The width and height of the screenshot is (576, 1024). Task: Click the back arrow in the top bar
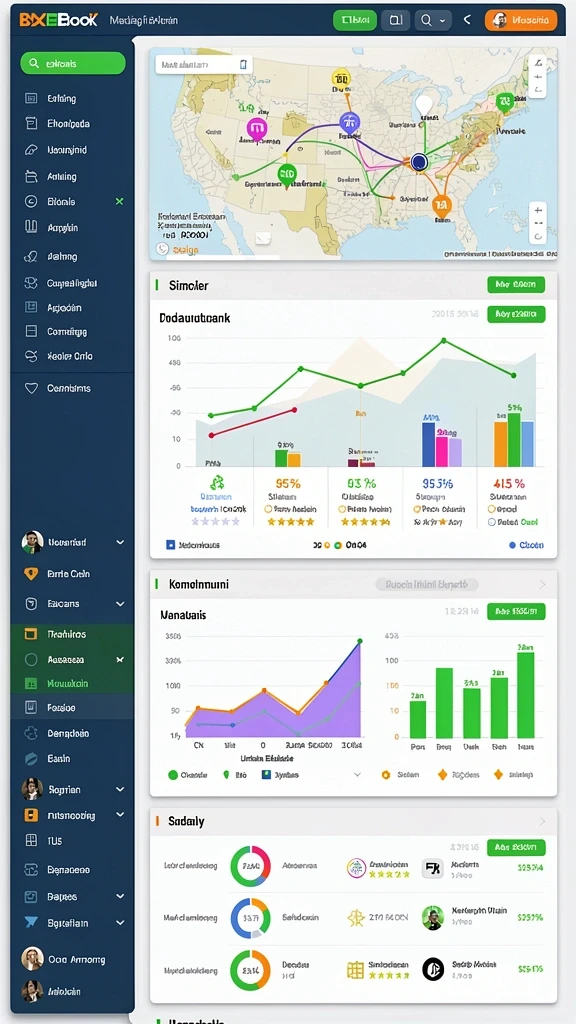(467, 20)
